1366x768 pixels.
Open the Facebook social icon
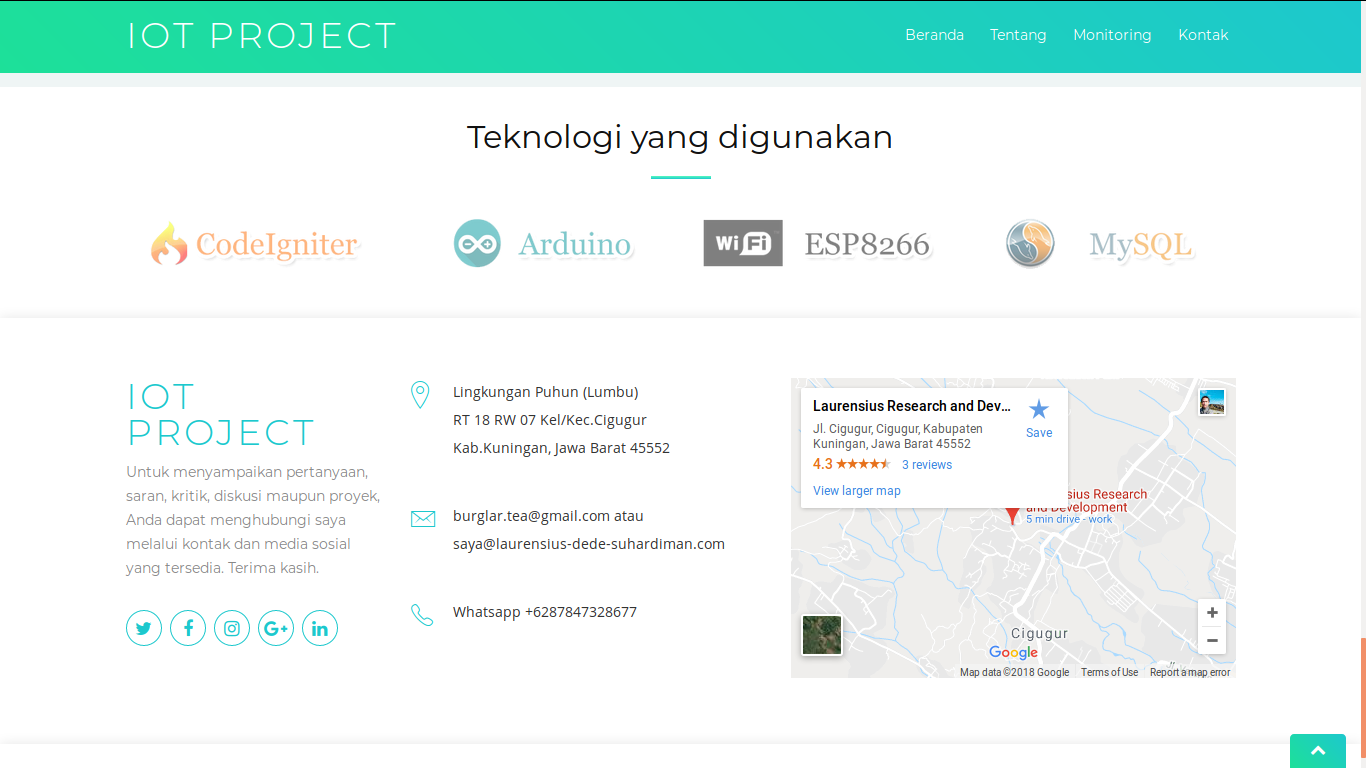coord(188,628)
